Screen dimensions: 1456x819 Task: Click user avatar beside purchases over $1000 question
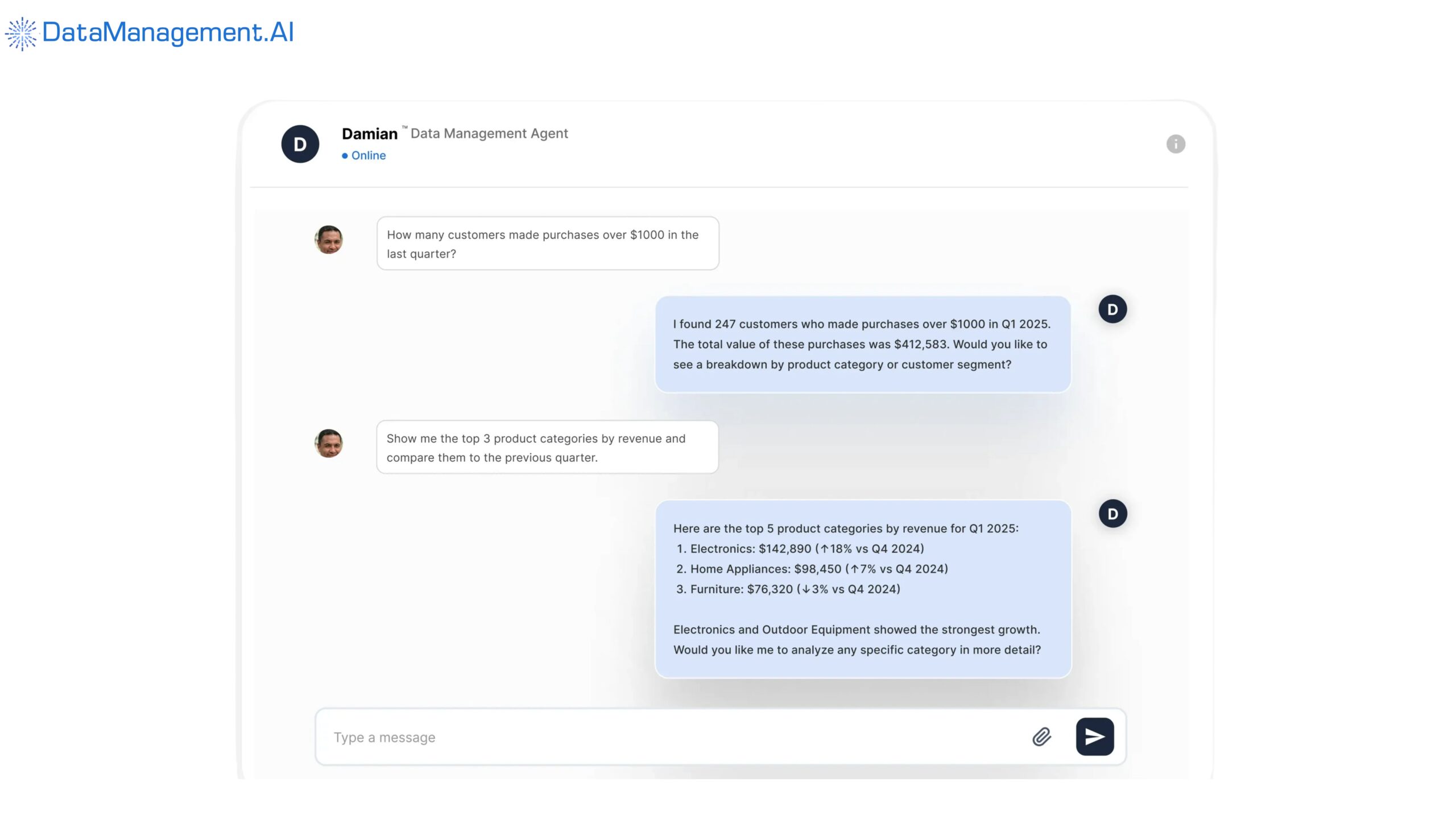click(x=329, y=239)
